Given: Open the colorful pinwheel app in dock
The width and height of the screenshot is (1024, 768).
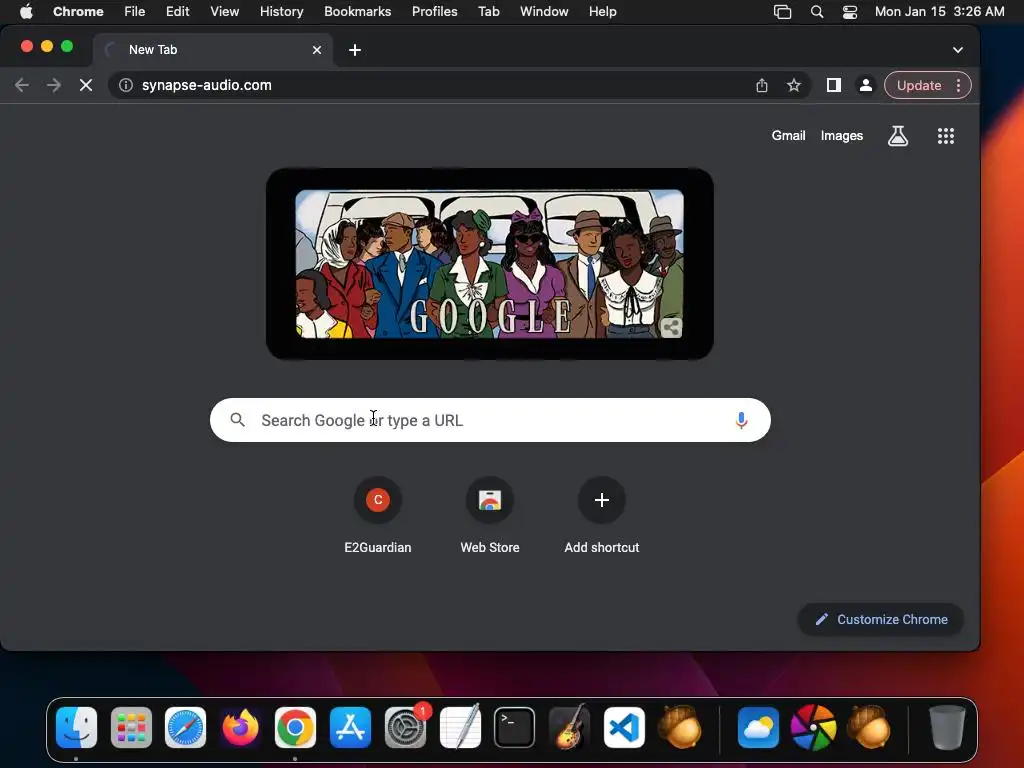Looking at the screenshot, I should (x=813, y=727).
